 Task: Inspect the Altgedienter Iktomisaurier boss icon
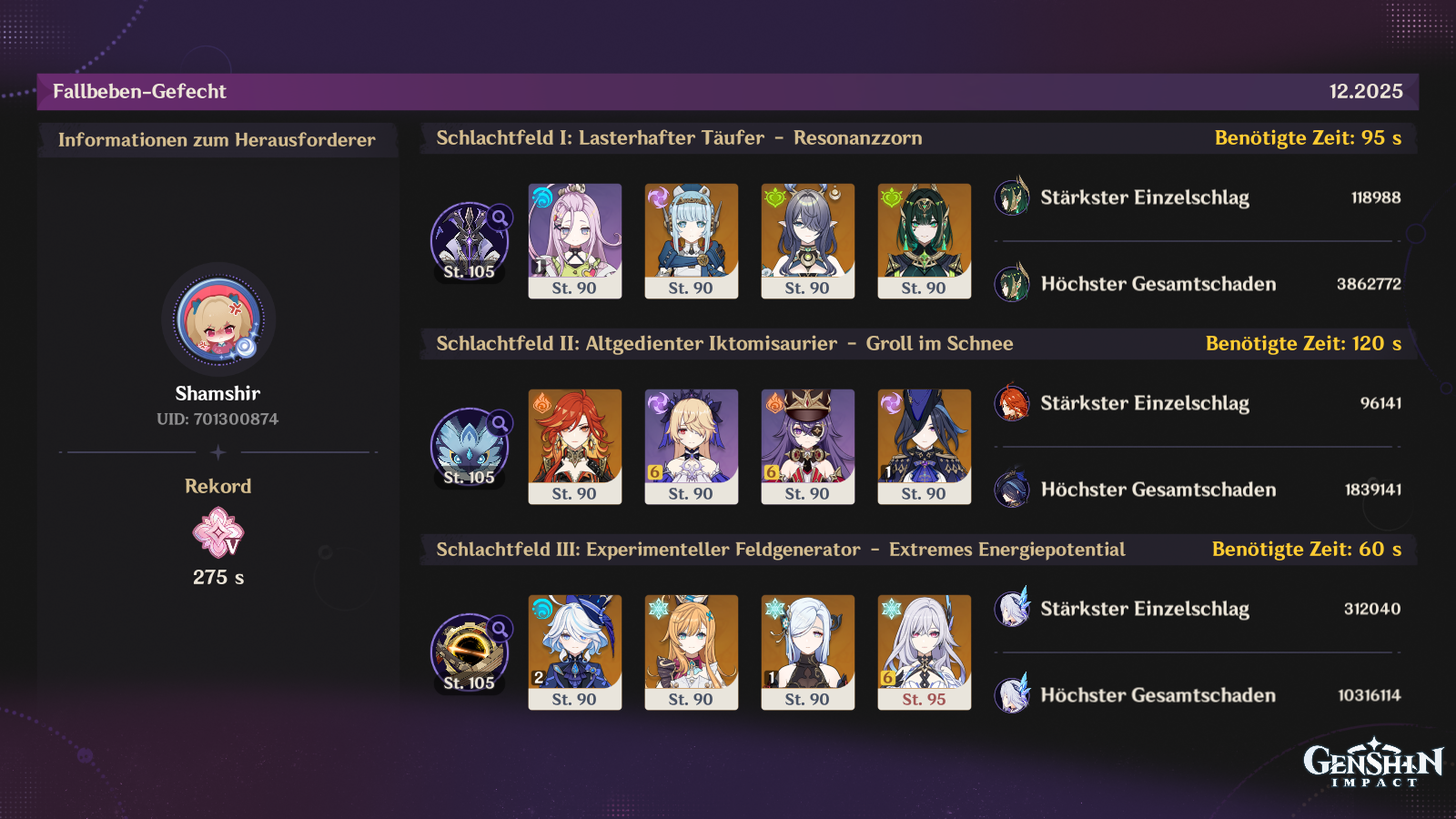pos(468,447)
